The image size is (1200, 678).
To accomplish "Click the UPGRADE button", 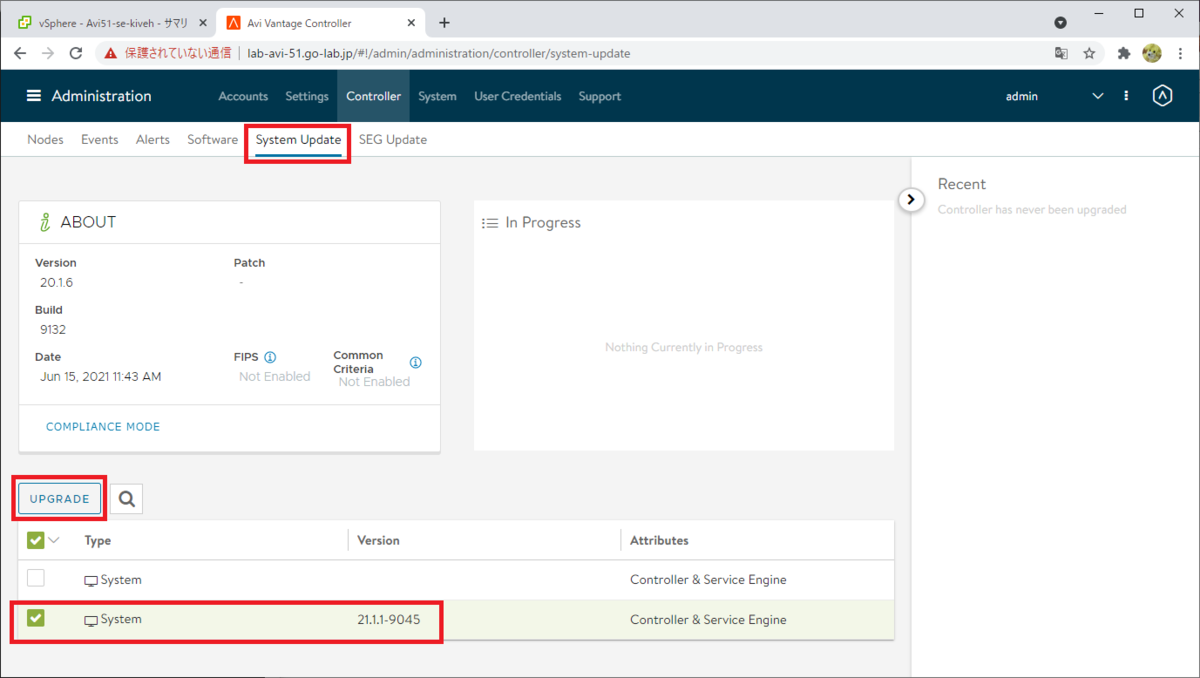I will [x=60, y=499].
